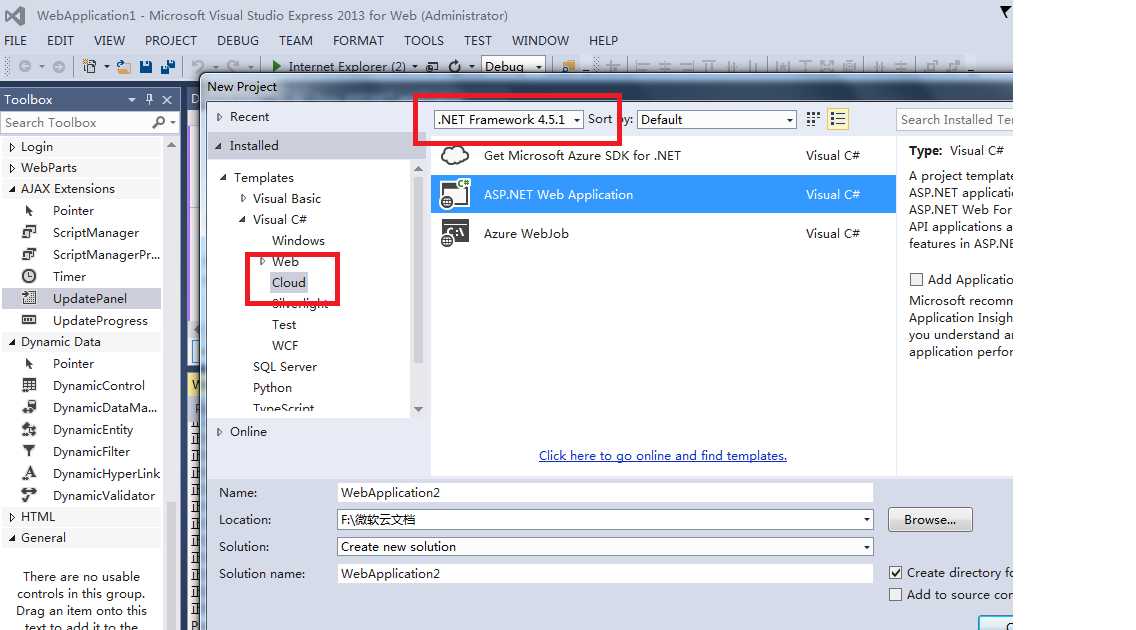Click the go online and find templates link

662,455
